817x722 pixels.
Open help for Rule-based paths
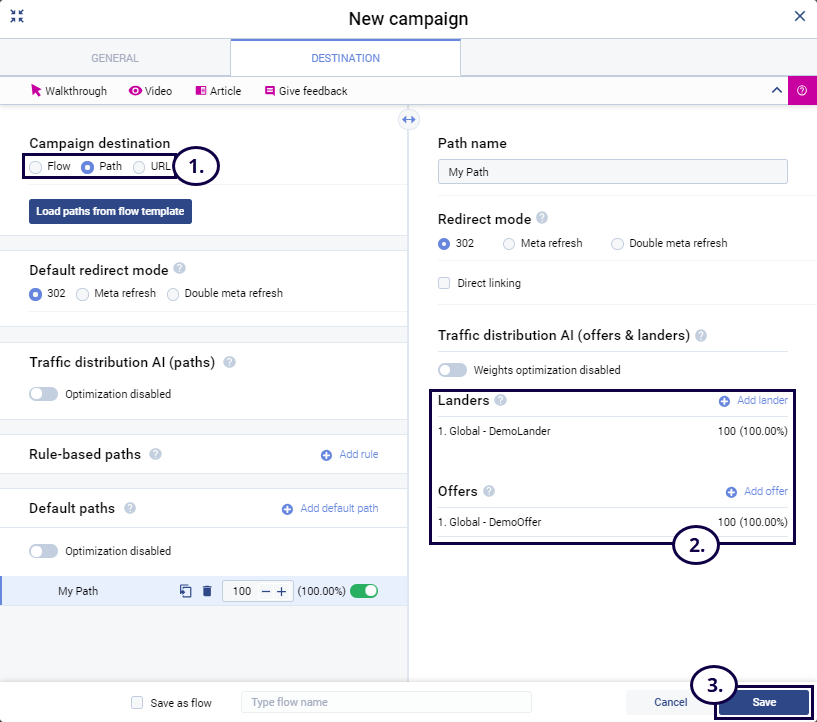(155, 454)
